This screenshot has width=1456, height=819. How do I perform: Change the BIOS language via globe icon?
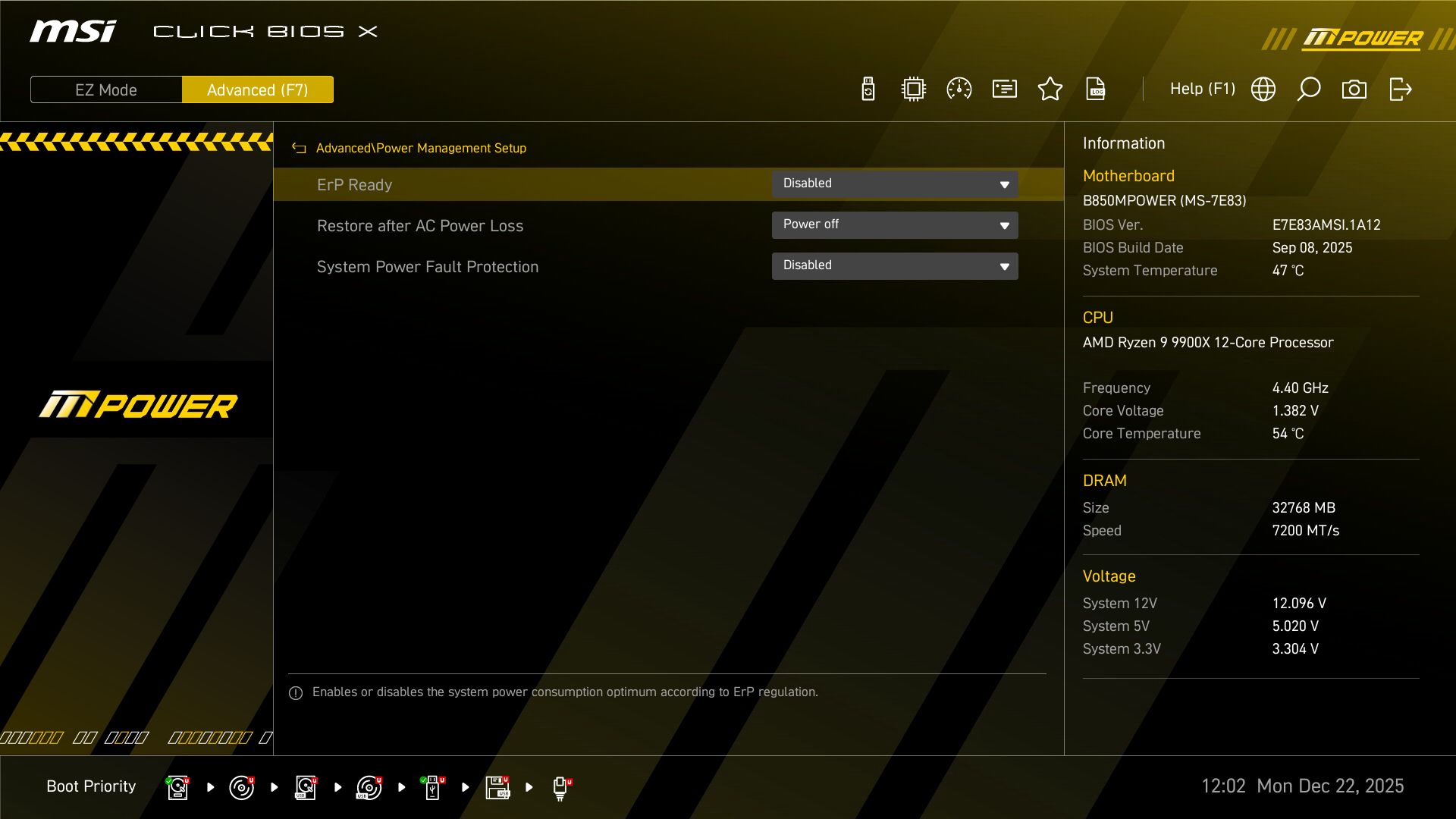coord(1263,89)
